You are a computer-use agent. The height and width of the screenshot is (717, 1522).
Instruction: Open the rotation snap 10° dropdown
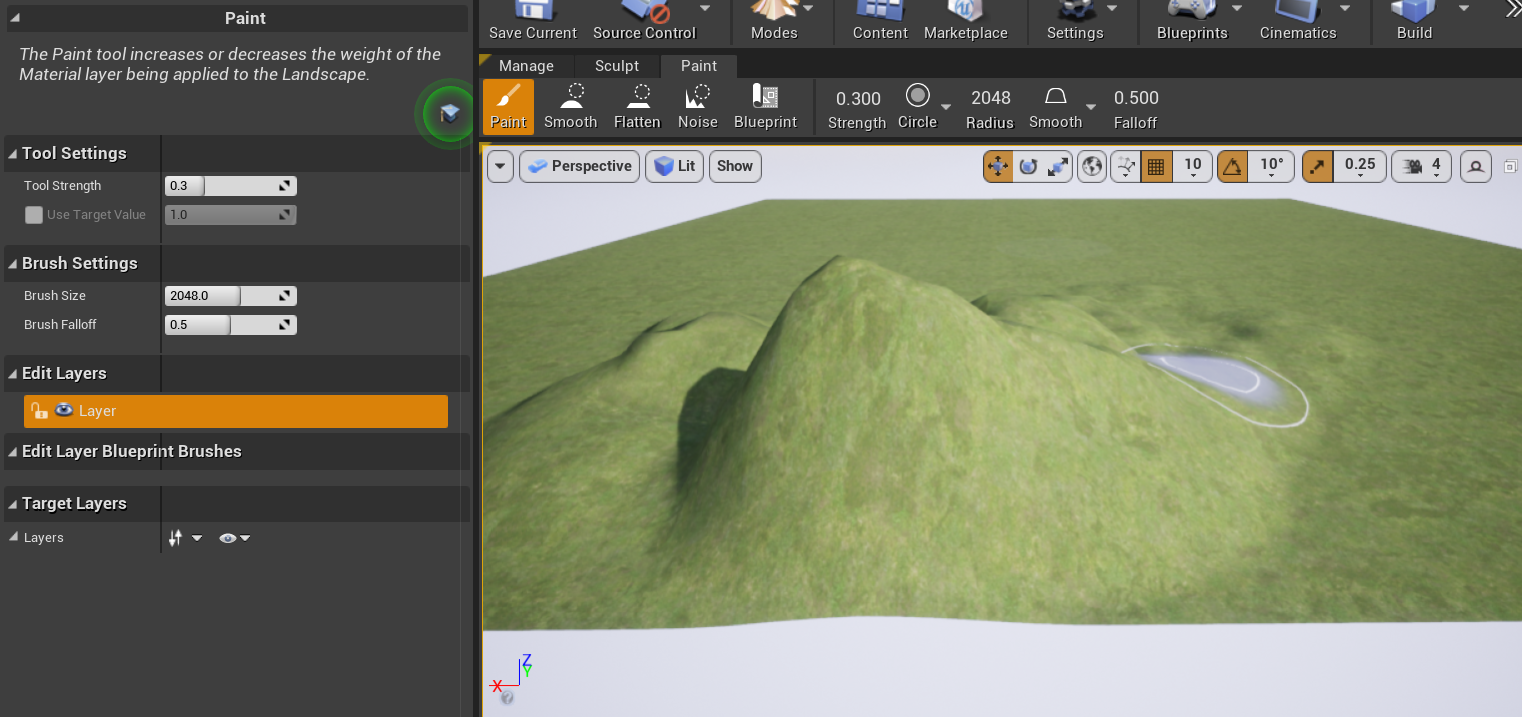click(1271, 166)
